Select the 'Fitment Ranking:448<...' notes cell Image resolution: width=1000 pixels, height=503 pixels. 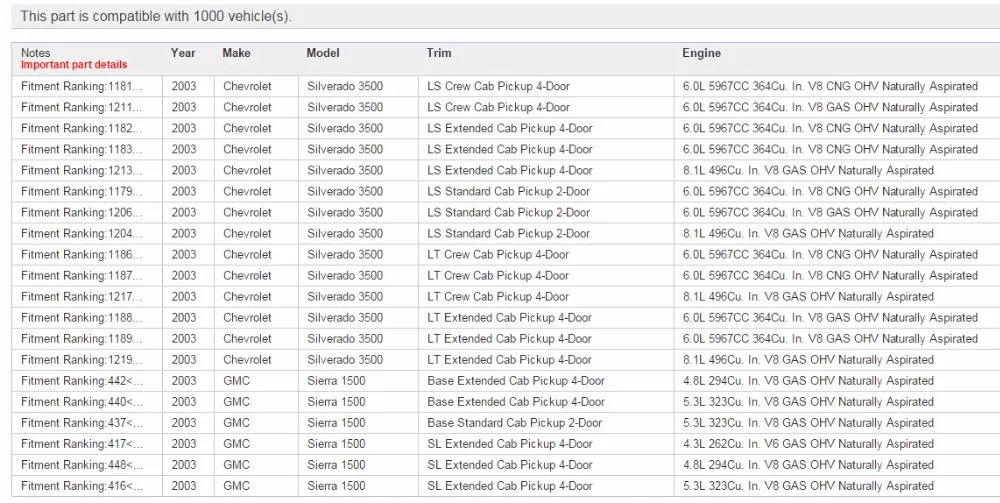[x=87, y=465]
